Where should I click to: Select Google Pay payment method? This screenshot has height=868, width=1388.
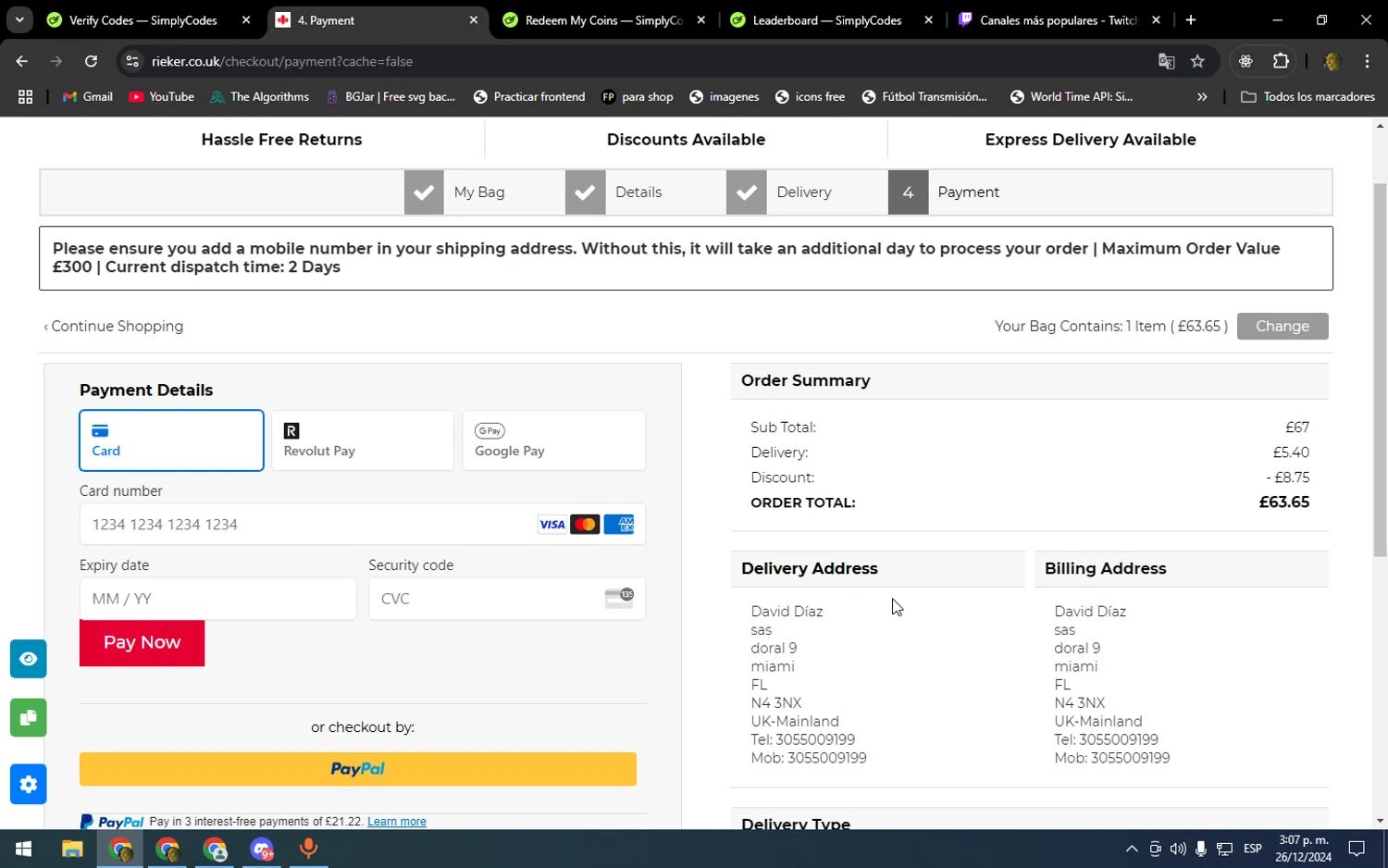pyautogui.click(x=554, y=440)
